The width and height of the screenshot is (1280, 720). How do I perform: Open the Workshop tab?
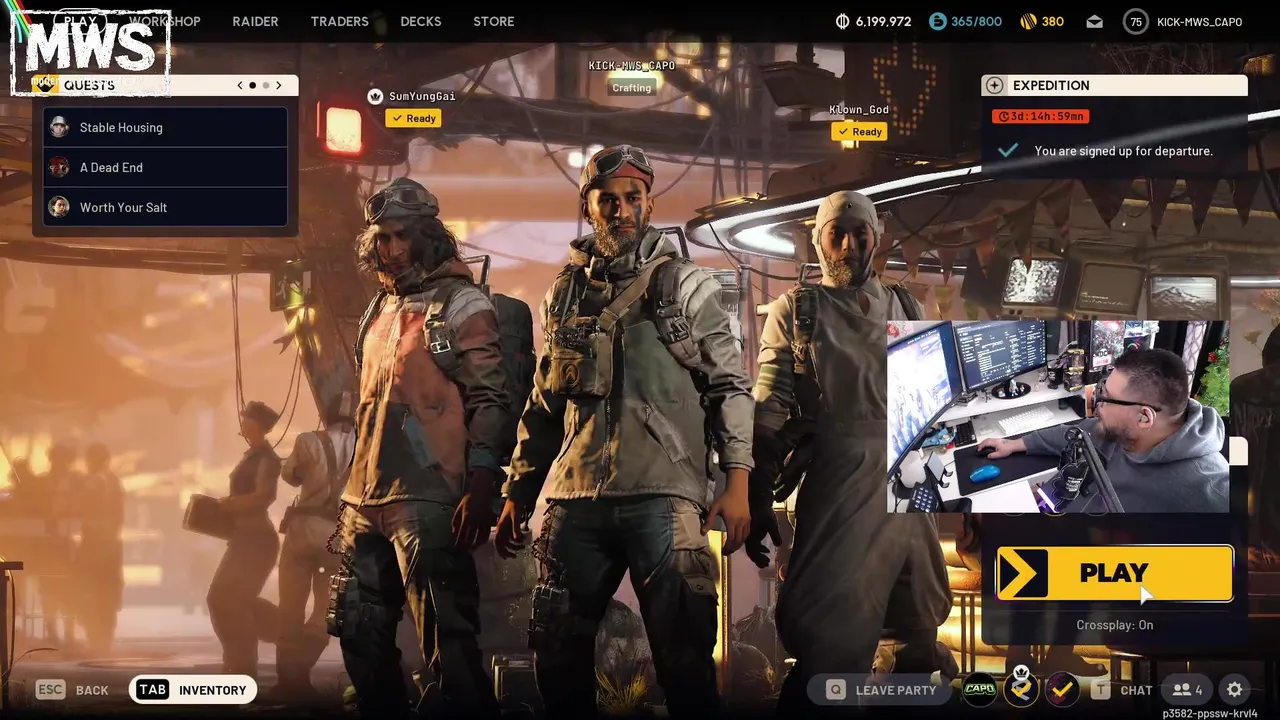164,21
